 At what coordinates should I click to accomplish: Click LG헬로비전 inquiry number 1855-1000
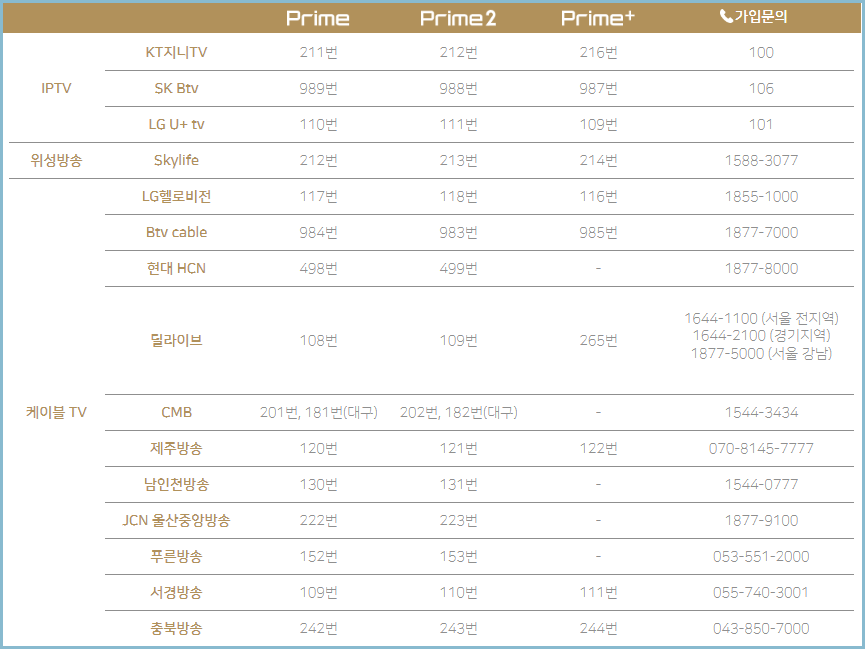pyautogui.click(x=761, y=196)
